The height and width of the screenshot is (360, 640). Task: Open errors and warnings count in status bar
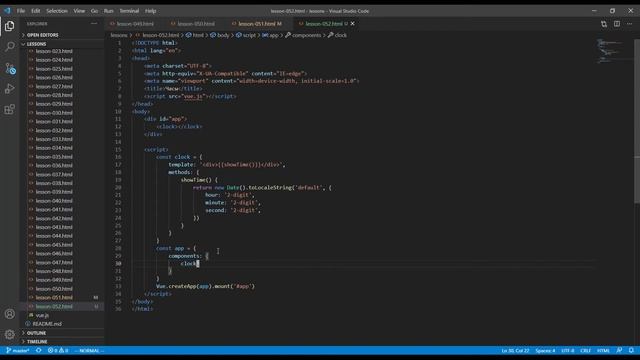tap(58, 351)
